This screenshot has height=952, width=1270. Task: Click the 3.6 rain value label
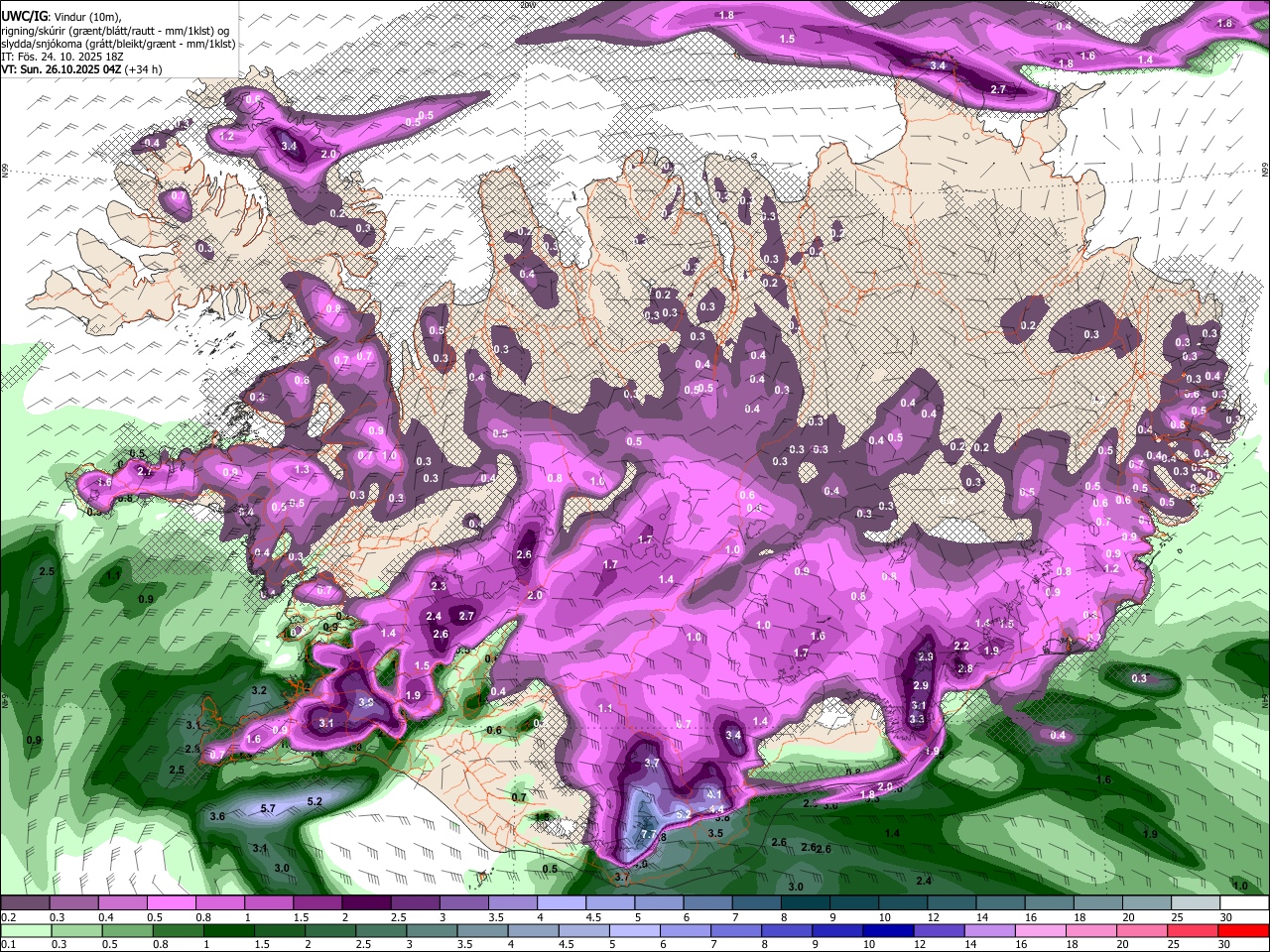(x=218, y=816)
